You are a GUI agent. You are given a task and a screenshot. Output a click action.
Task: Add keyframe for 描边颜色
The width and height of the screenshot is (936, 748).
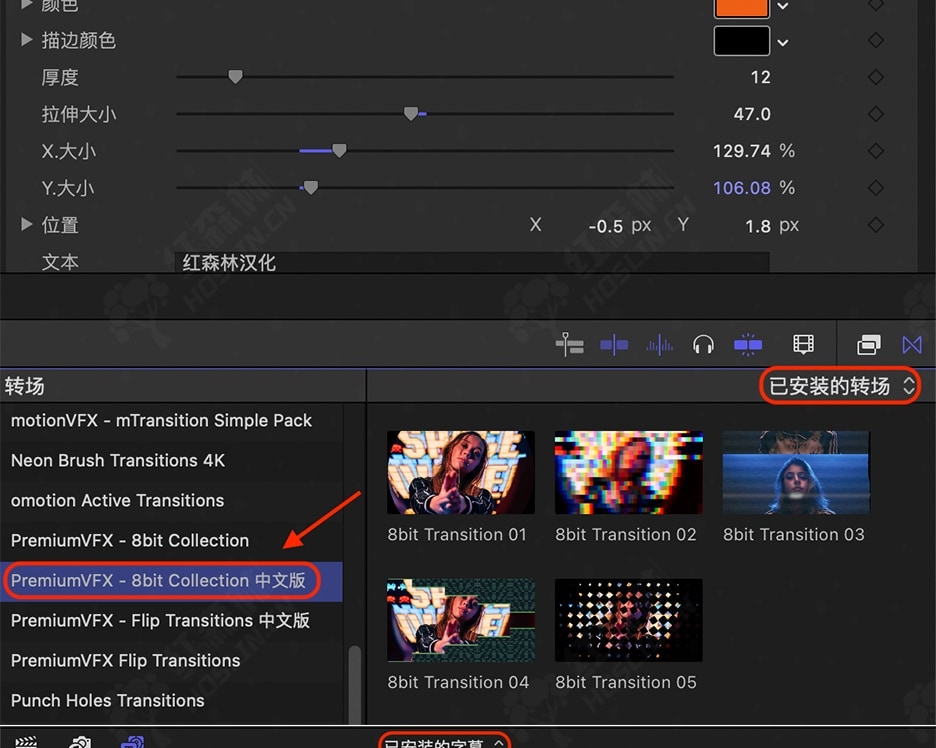876,41
